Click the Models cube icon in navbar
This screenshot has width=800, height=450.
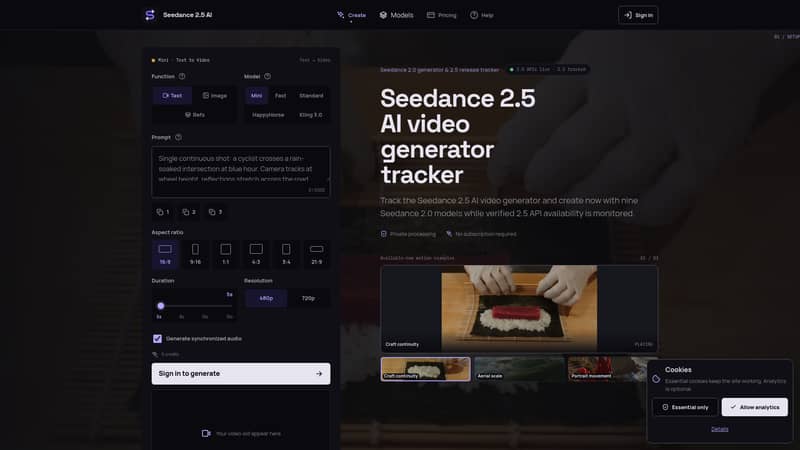tap(383, 15)
